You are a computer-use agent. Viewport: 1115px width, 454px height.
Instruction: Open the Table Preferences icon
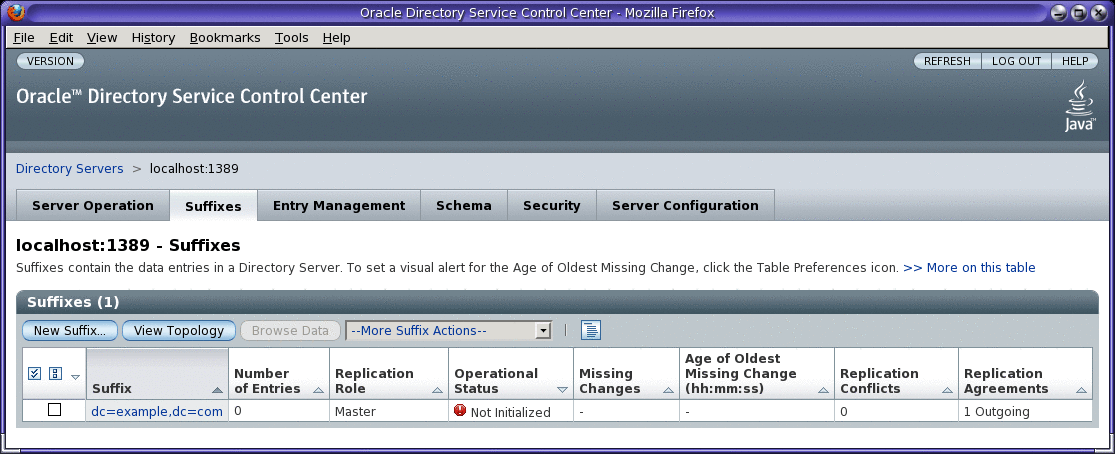click(x=591, y=330)
